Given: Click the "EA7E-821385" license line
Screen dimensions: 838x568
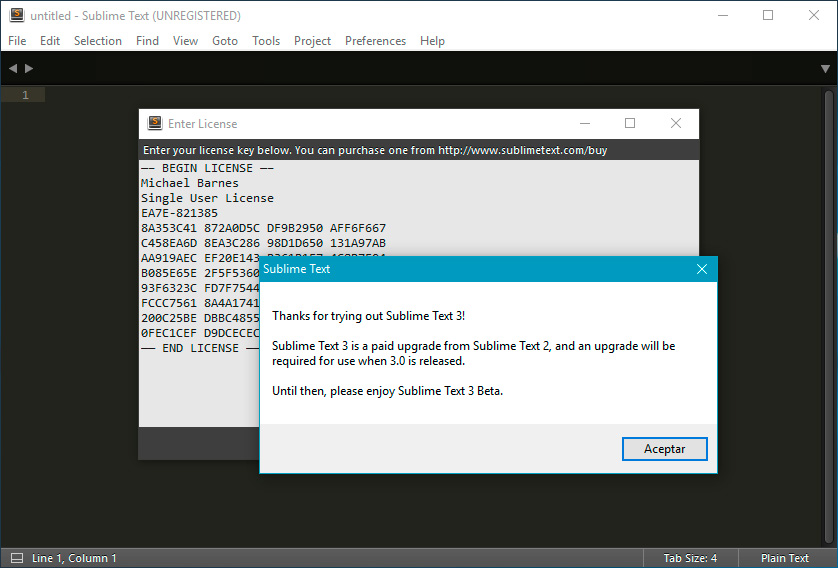Looking at the screenshot, I should [x=180, y=213].
